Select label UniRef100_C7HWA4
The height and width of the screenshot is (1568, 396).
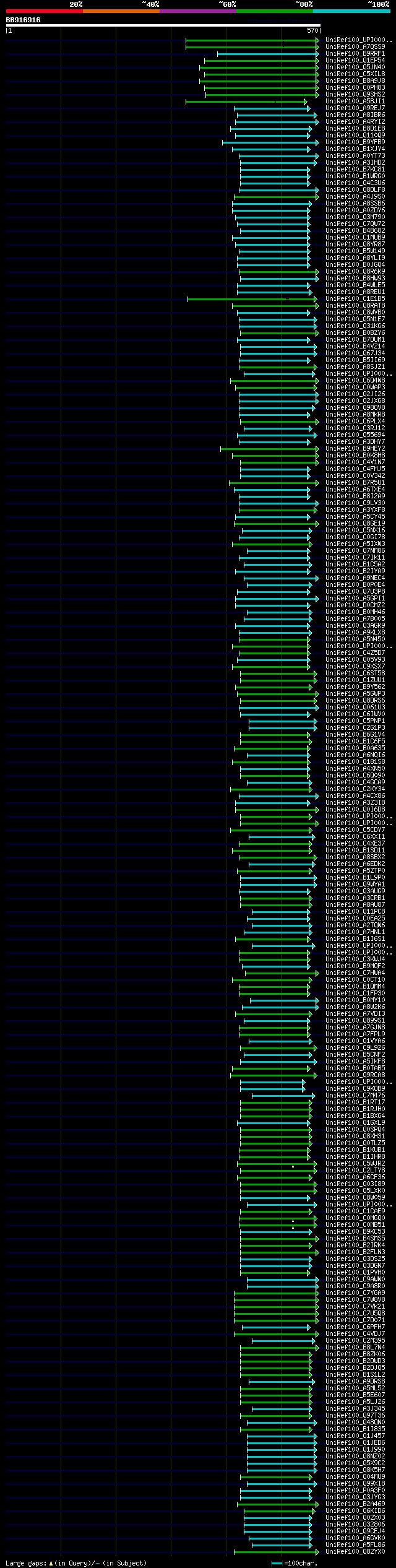[355, 973]
